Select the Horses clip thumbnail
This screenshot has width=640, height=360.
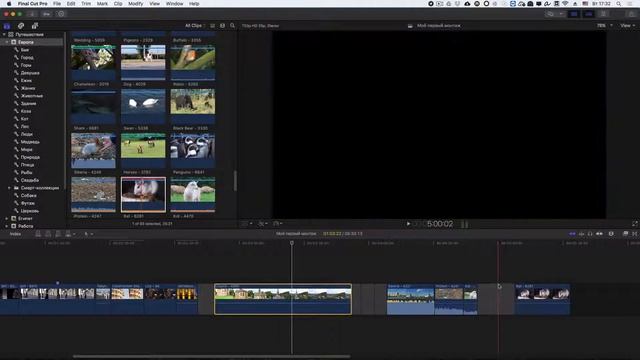click(x=143, y=150)
